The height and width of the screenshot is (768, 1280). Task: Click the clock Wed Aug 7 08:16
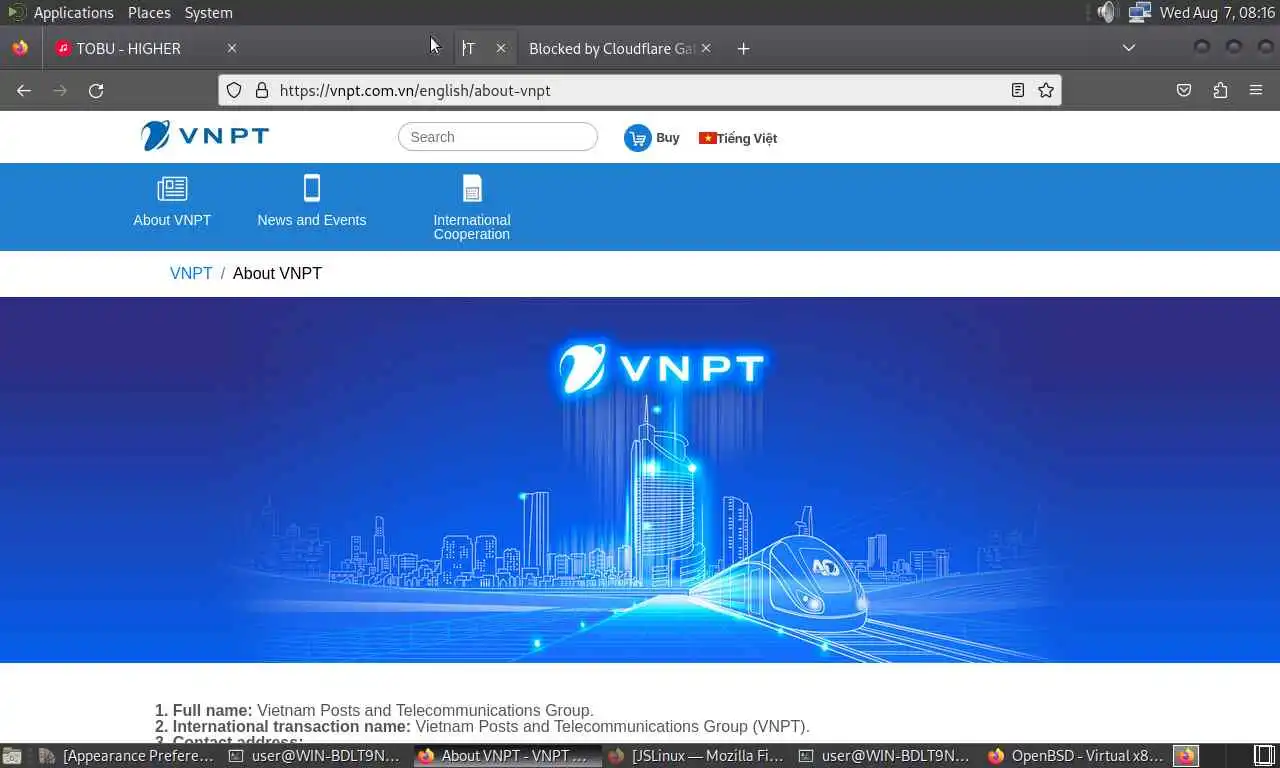point(1217,12)
